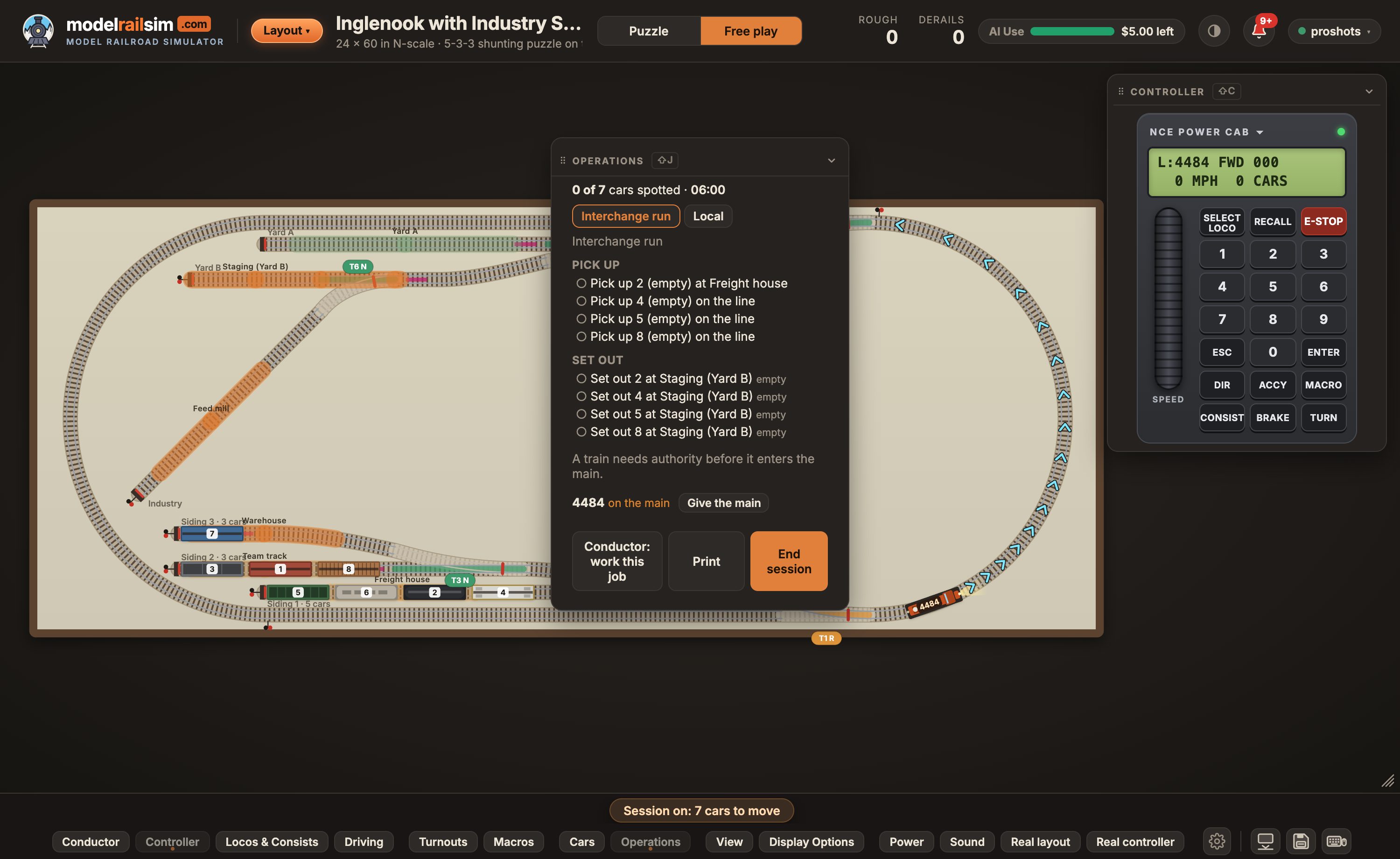Select the Interchange run tab

tap(626, 216)
